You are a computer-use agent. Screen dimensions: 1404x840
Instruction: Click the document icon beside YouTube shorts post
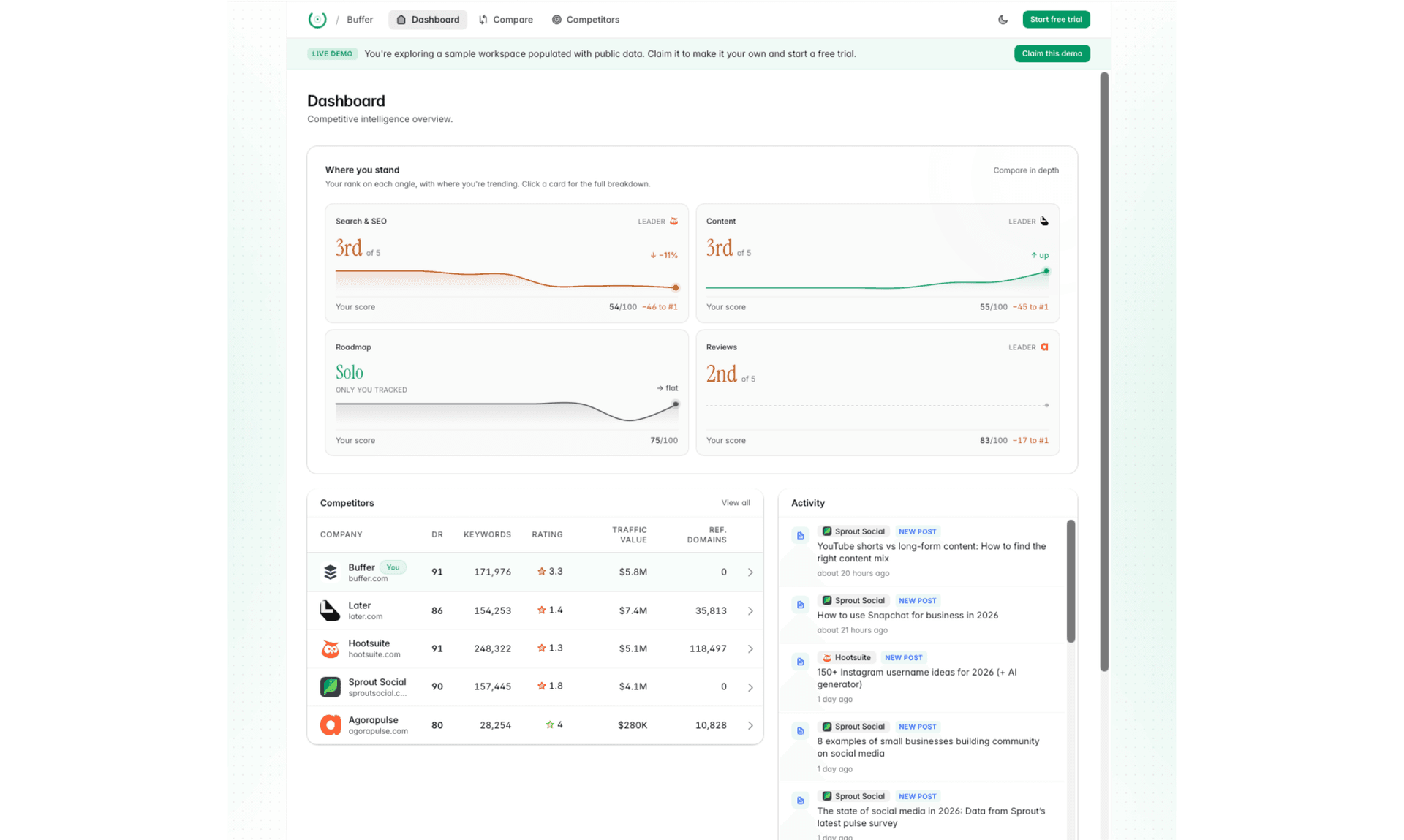[800, 536]
